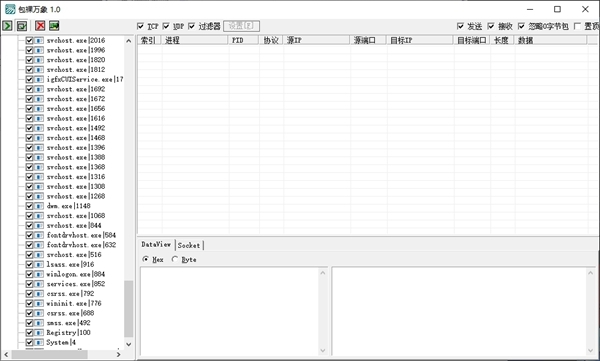Image resolution: width=600 pixels, height=361 pixels.
Task: Click the process icon beside lsass.exe|916
Action: pos(39,264)
